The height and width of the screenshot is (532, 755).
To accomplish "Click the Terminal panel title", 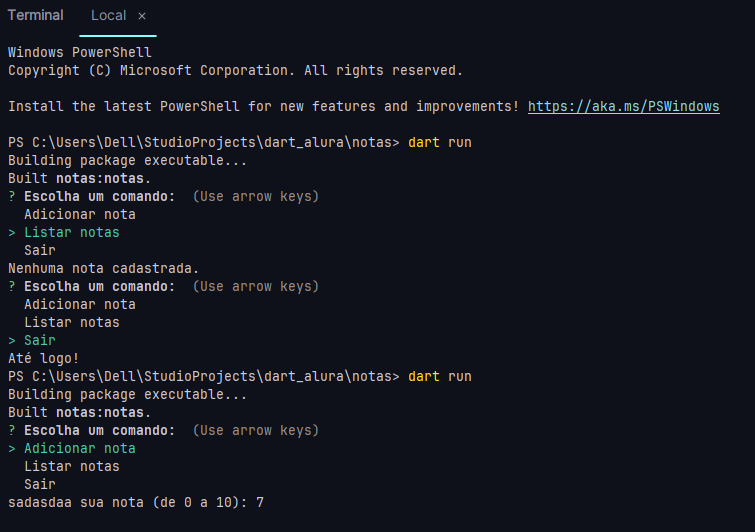I will pyautogui.click(x=36, y=16).
